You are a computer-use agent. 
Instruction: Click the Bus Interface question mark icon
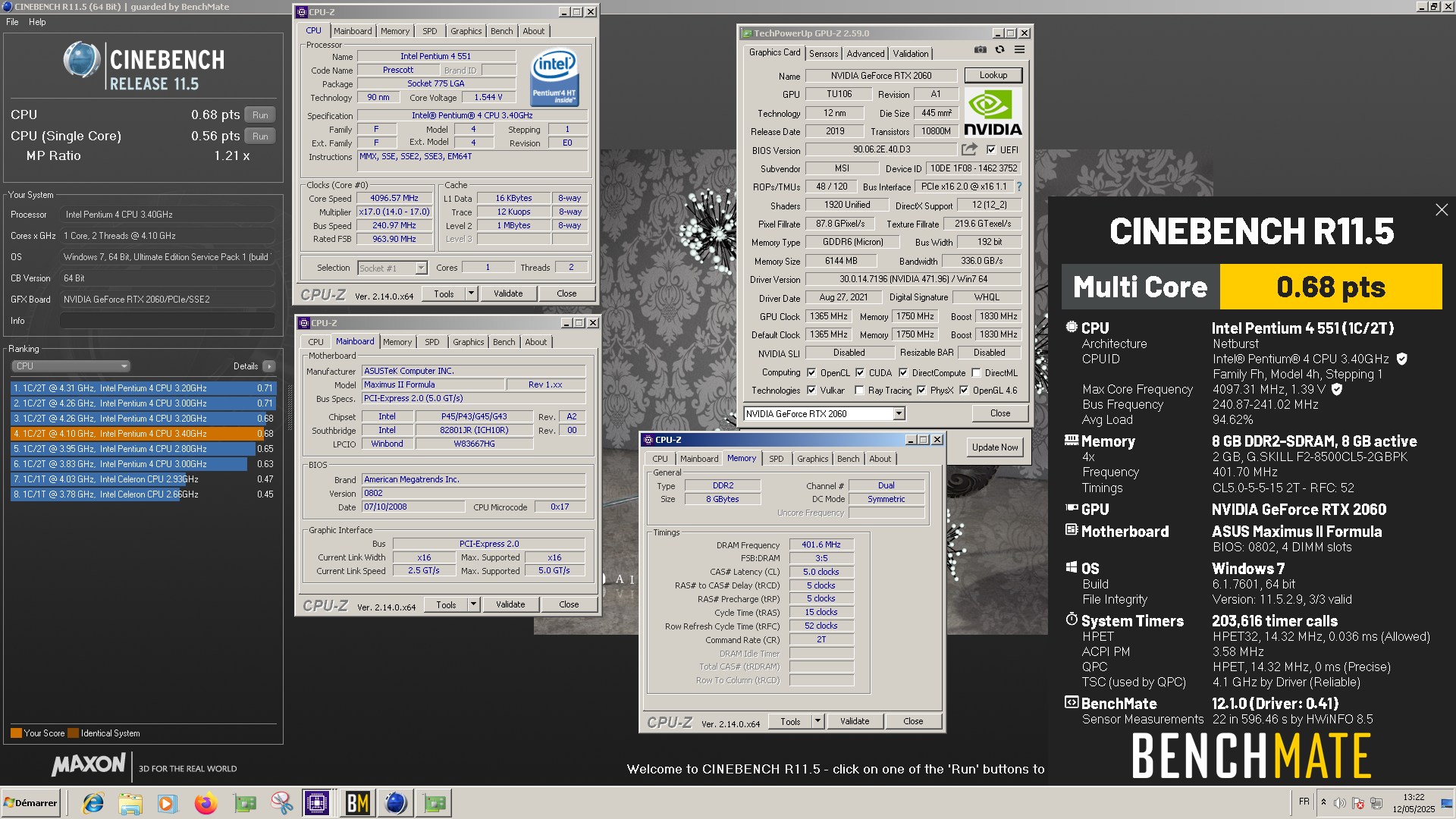pos(1018,187)
